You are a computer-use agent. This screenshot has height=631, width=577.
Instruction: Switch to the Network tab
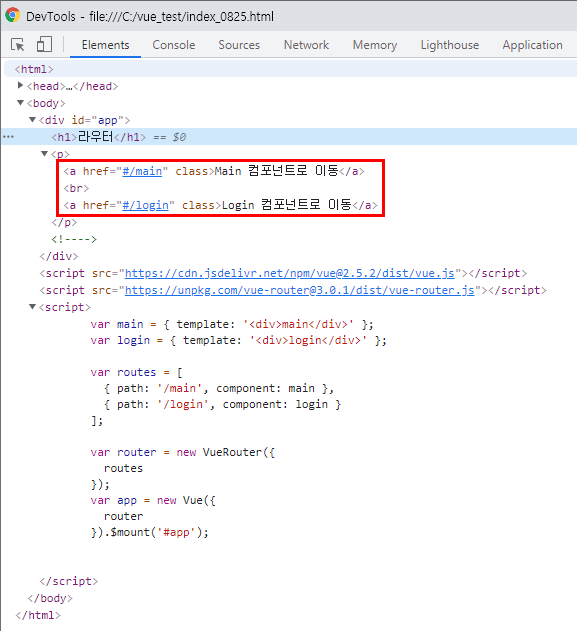click(306, 45)
